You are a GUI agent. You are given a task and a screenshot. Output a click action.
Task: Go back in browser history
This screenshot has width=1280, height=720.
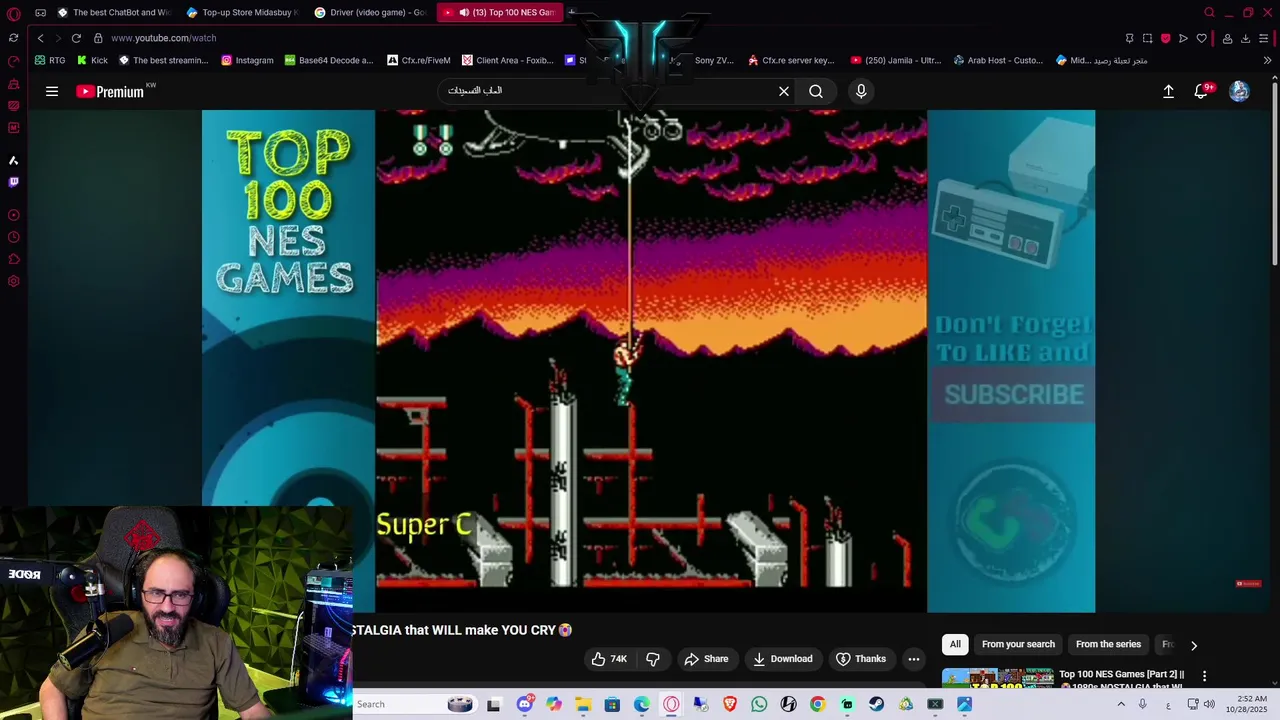(40, 38)
